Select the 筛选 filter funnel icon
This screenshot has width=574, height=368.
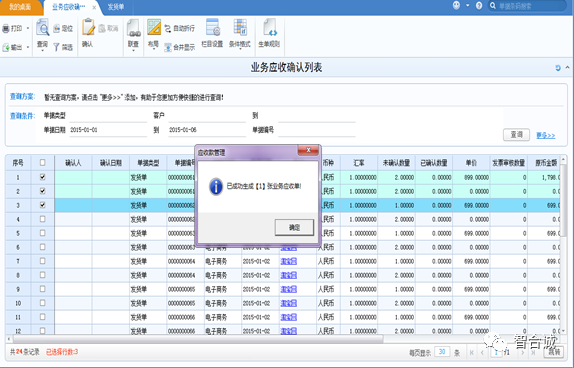[x=56, y=47]
